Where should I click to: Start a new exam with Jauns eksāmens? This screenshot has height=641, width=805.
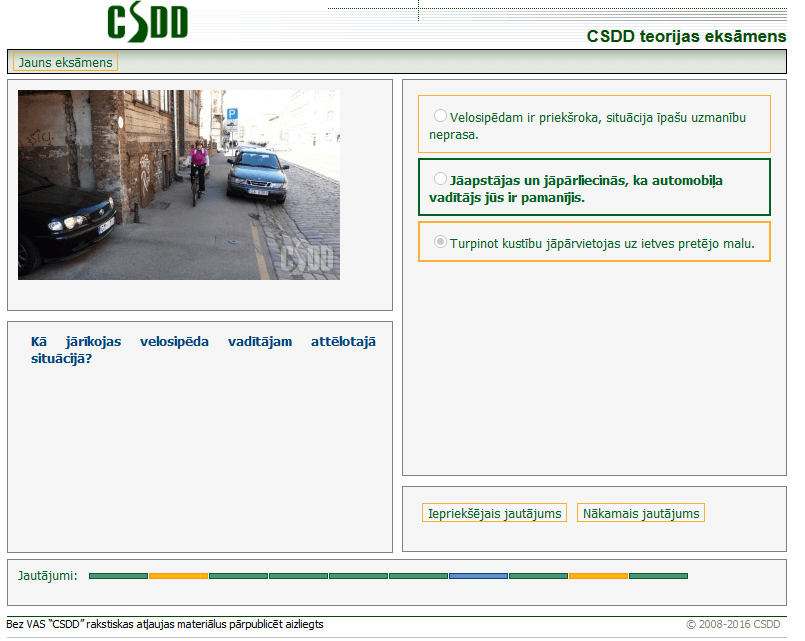65,62
